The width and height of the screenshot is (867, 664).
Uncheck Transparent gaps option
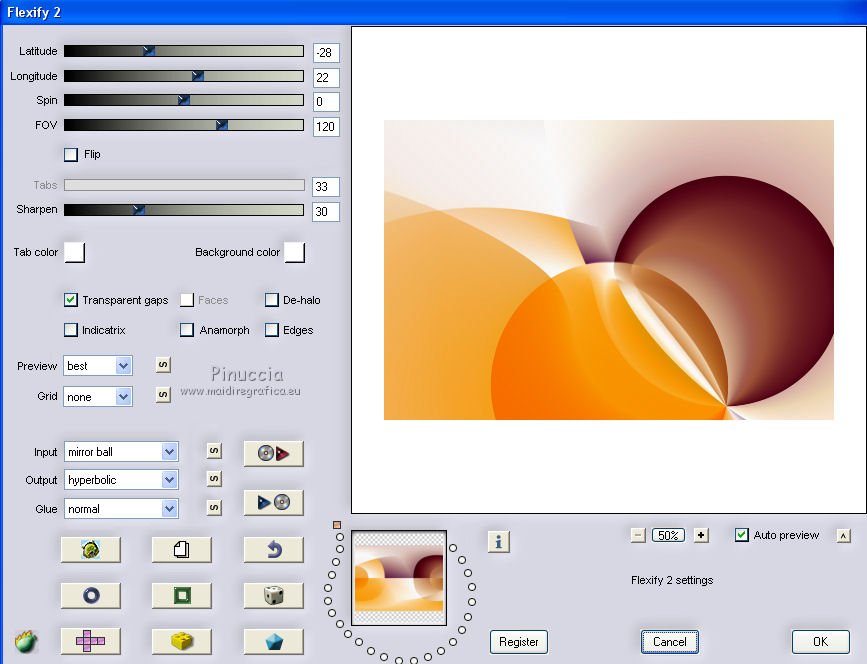tap(71, 300)
